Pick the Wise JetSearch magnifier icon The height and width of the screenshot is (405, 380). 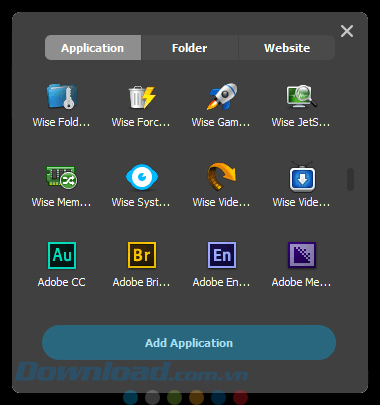[302, 97]
